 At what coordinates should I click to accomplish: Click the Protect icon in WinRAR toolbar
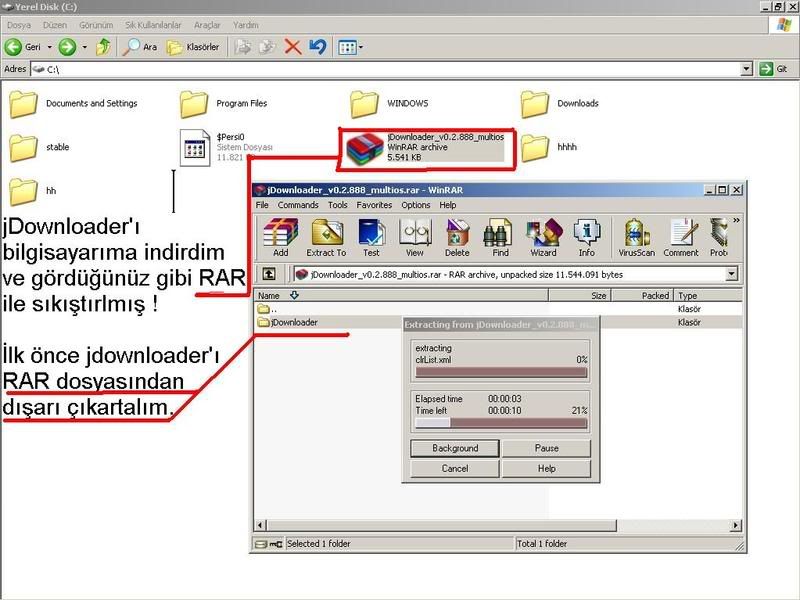click(719, 237)
